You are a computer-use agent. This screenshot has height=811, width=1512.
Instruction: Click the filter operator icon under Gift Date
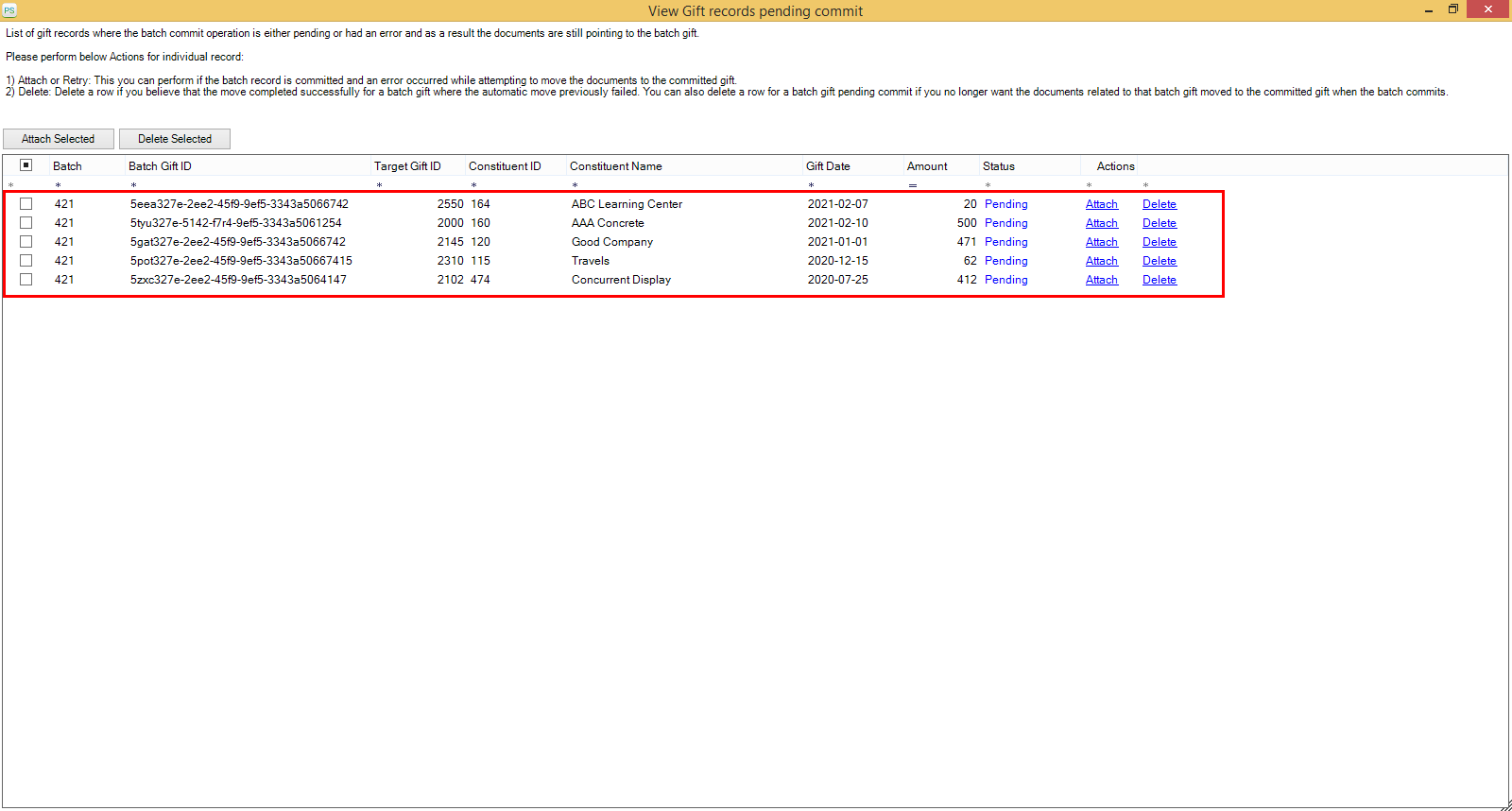click(x=811, y=185)
